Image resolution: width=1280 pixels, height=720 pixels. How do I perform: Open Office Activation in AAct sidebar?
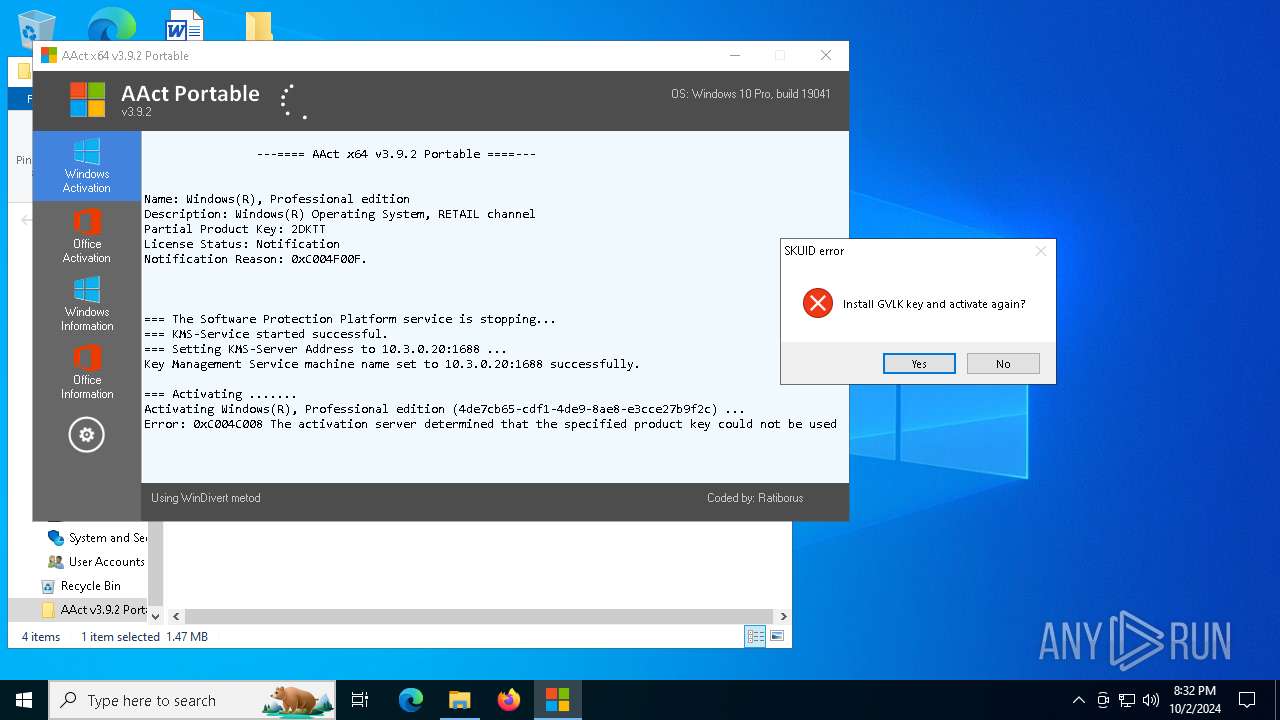click(x=87, y=236)
